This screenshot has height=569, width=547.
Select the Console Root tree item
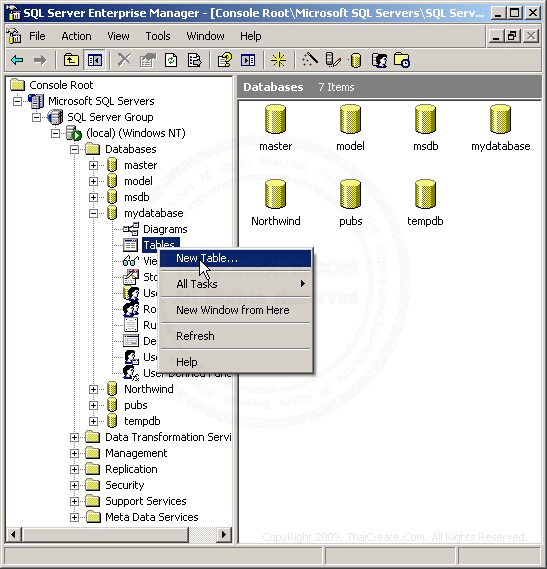click(61, 85)
